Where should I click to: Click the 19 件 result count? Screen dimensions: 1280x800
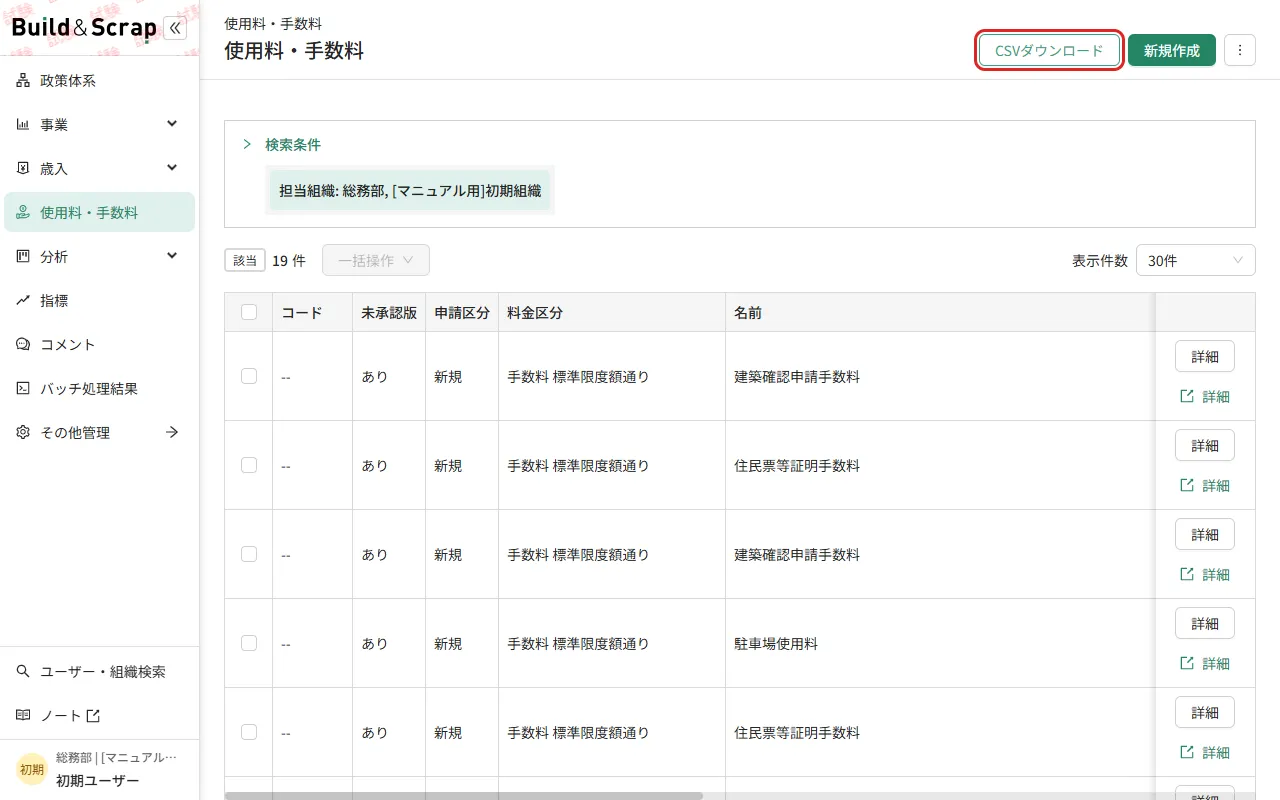pyautogui.click(x=289, y=260)
